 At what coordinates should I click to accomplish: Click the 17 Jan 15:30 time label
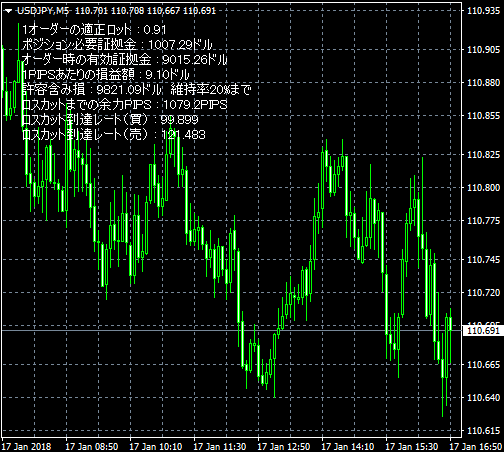point(412,447)
